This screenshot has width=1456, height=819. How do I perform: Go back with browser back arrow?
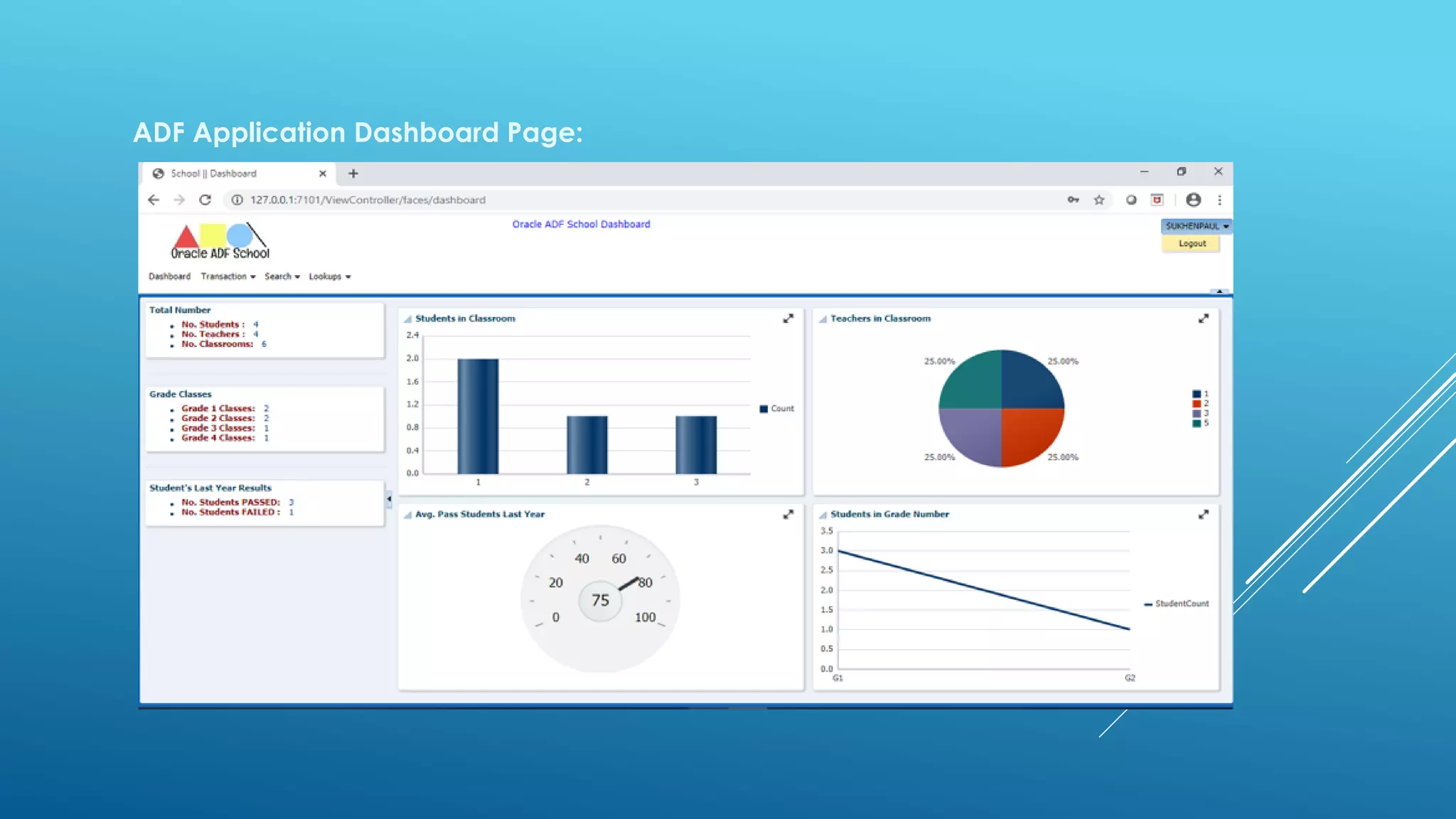(x=154, y=200)
